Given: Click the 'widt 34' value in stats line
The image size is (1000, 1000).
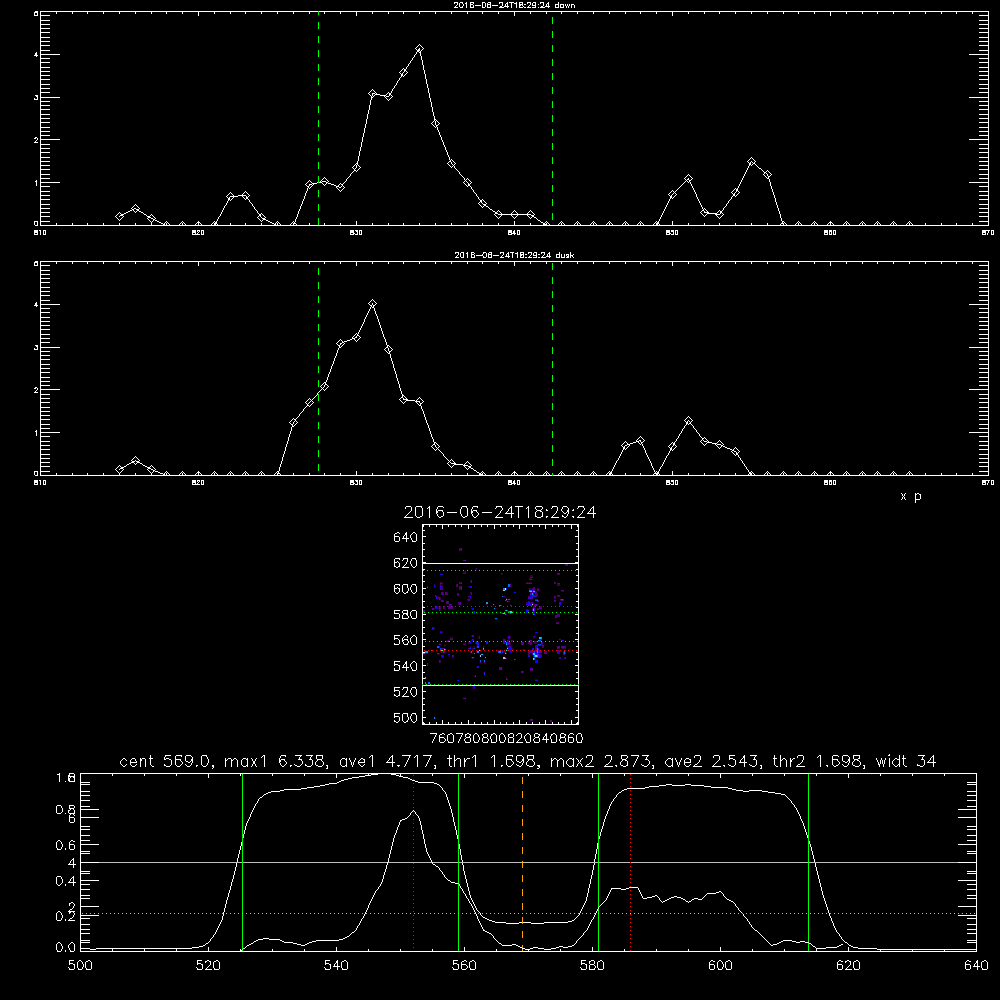Looking at the screenshot, I should click(906, 761).
